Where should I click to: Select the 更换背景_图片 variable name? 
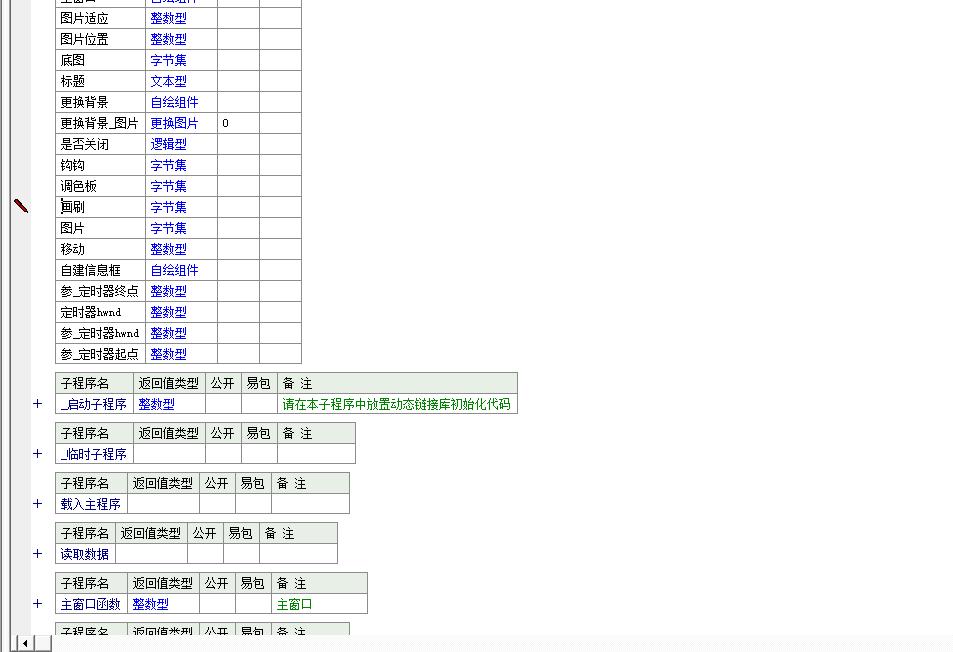[x=99, y=123]
